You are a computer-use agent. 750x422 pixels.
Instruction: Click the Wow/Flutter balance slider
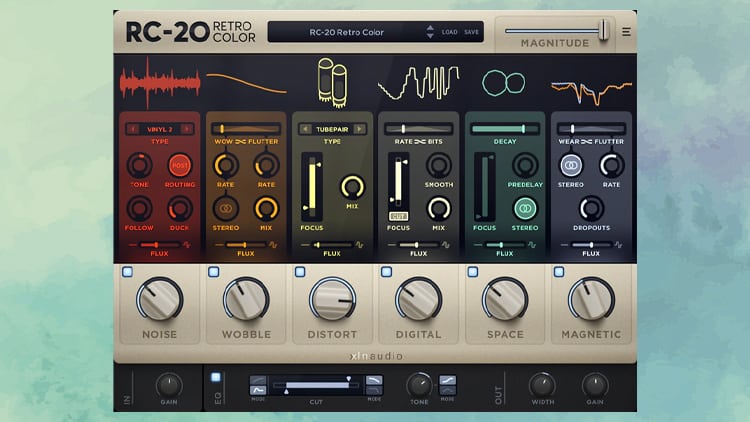click(x=246, y=129)
